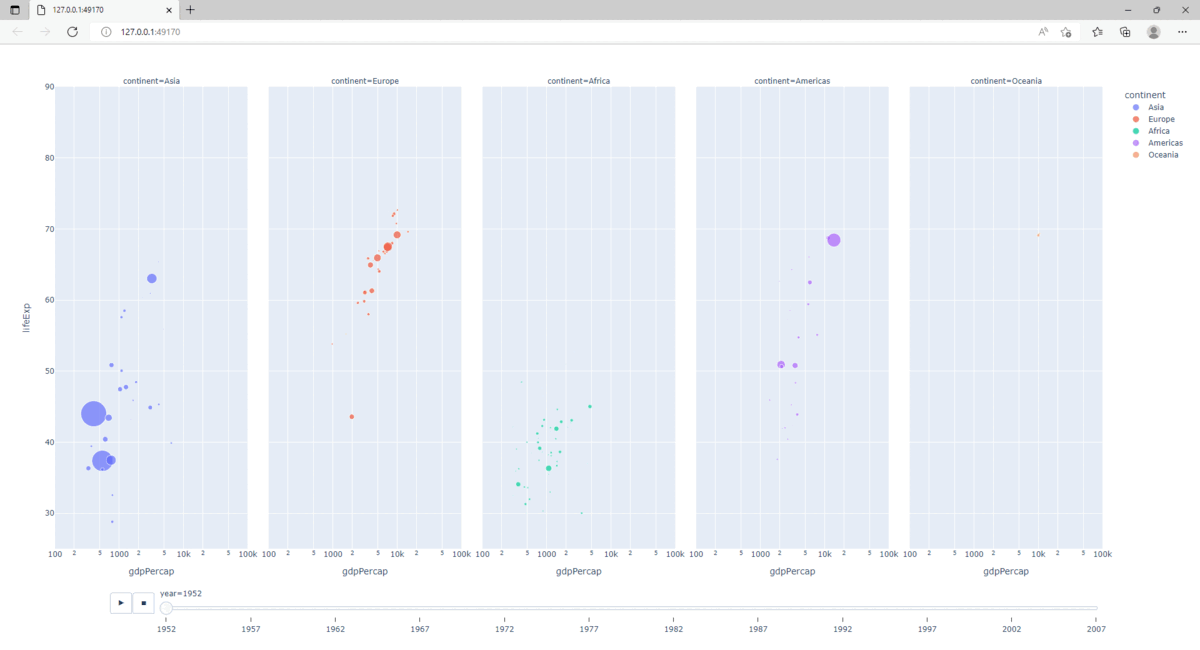Toggle Asia trace in the legend
1200x650 pixels.
1155,107
